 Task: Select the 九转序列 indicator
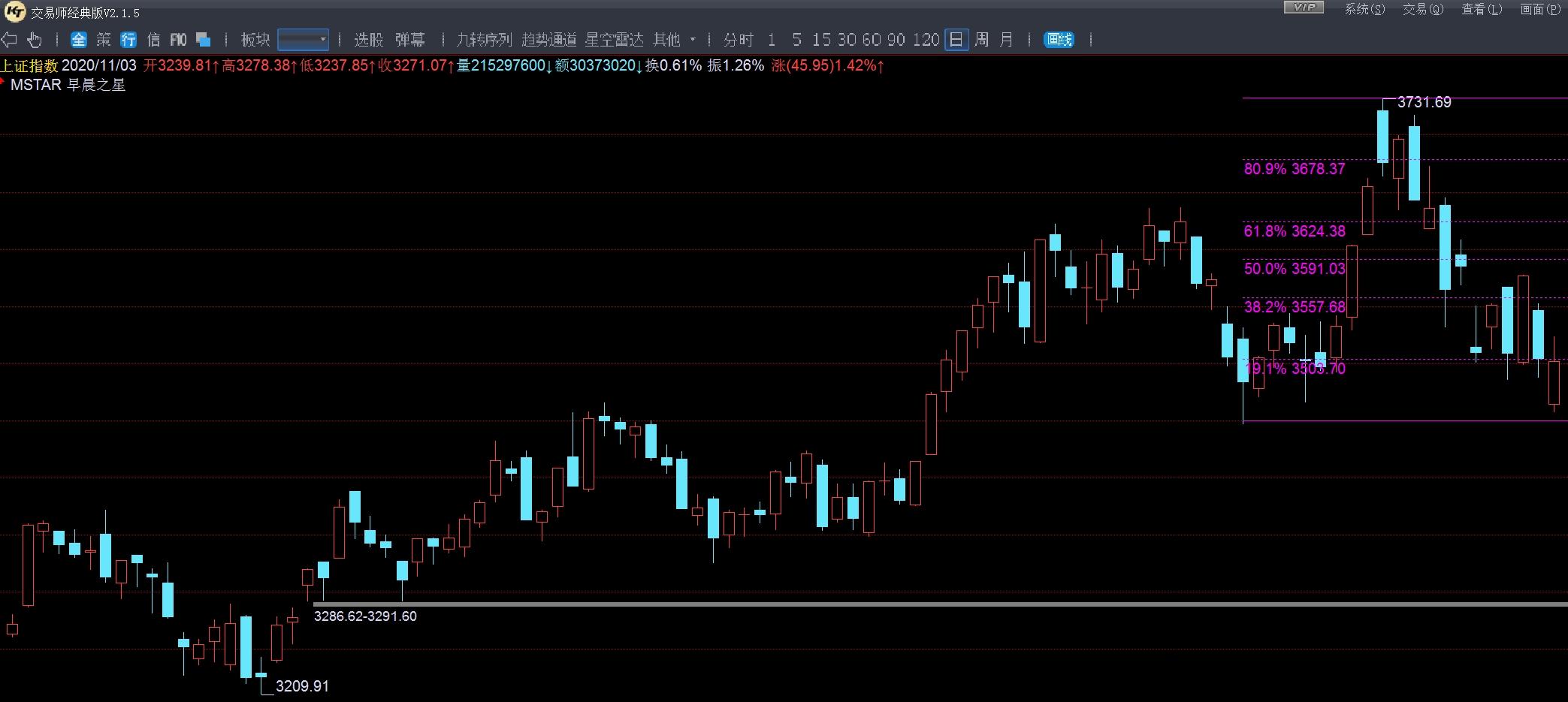484,39
